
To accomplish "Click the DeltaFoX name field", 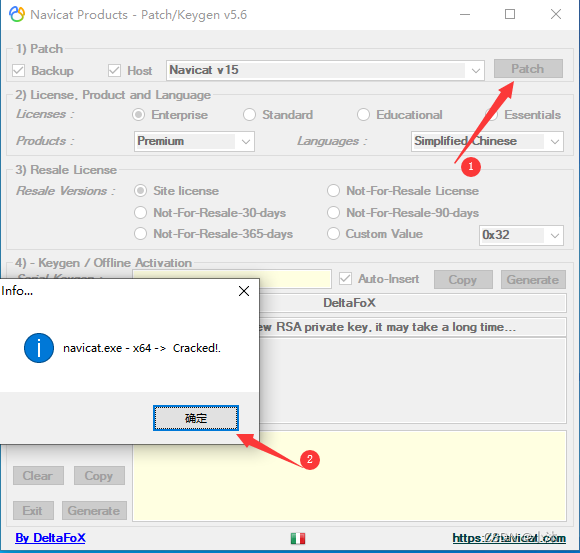I will 413,303.
